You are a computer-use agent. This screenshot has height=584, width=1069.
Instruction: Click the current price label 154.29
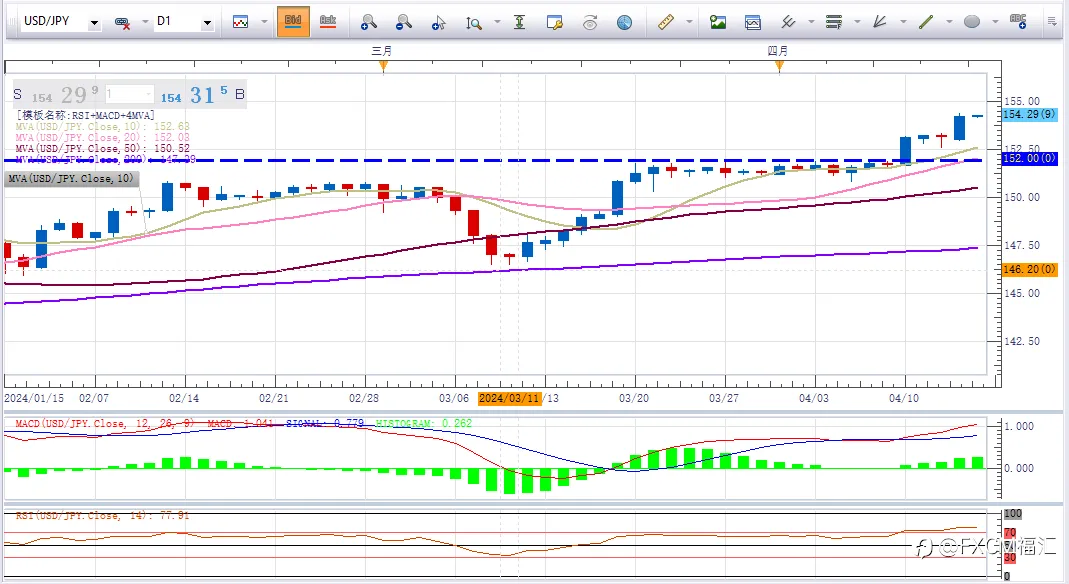tap(1029, 114)
